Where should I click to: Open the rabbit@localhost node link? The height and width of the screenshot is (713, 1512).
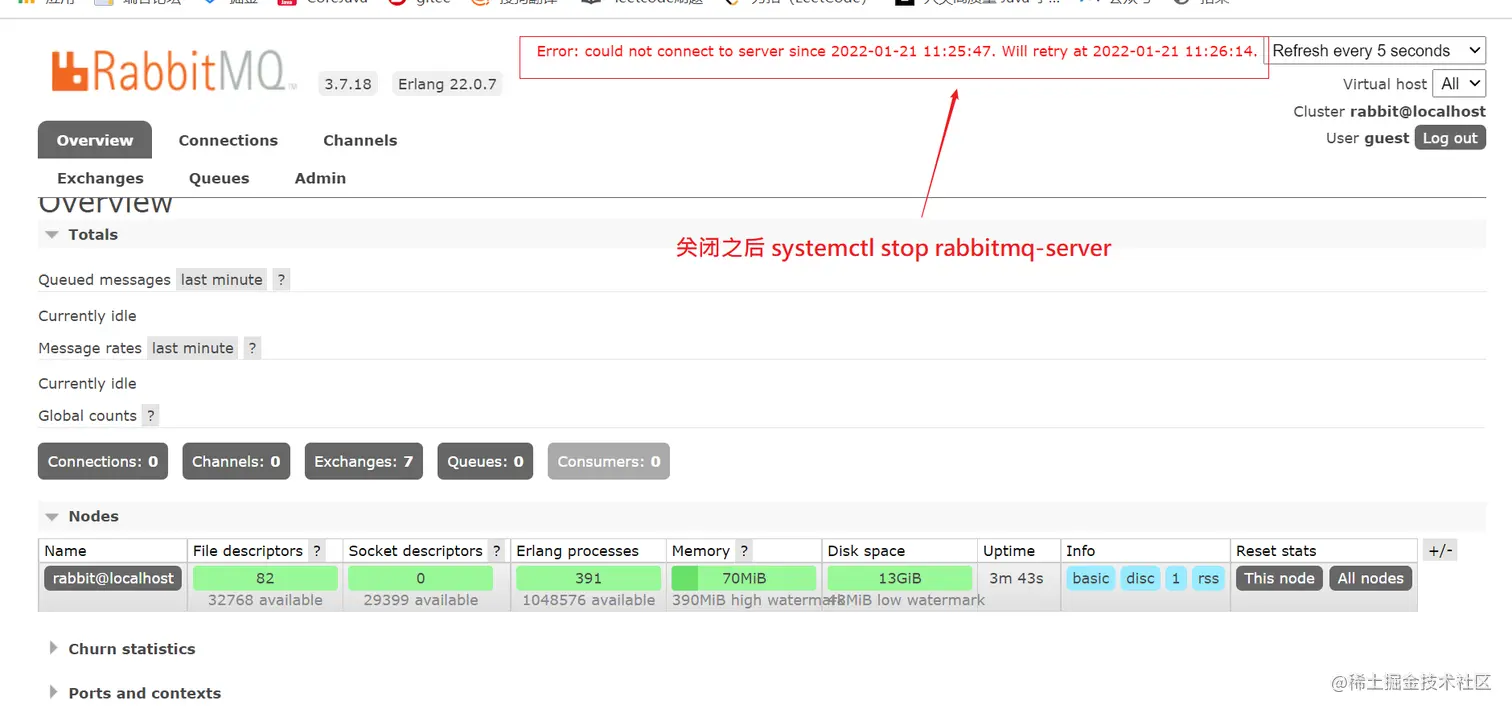114,578
